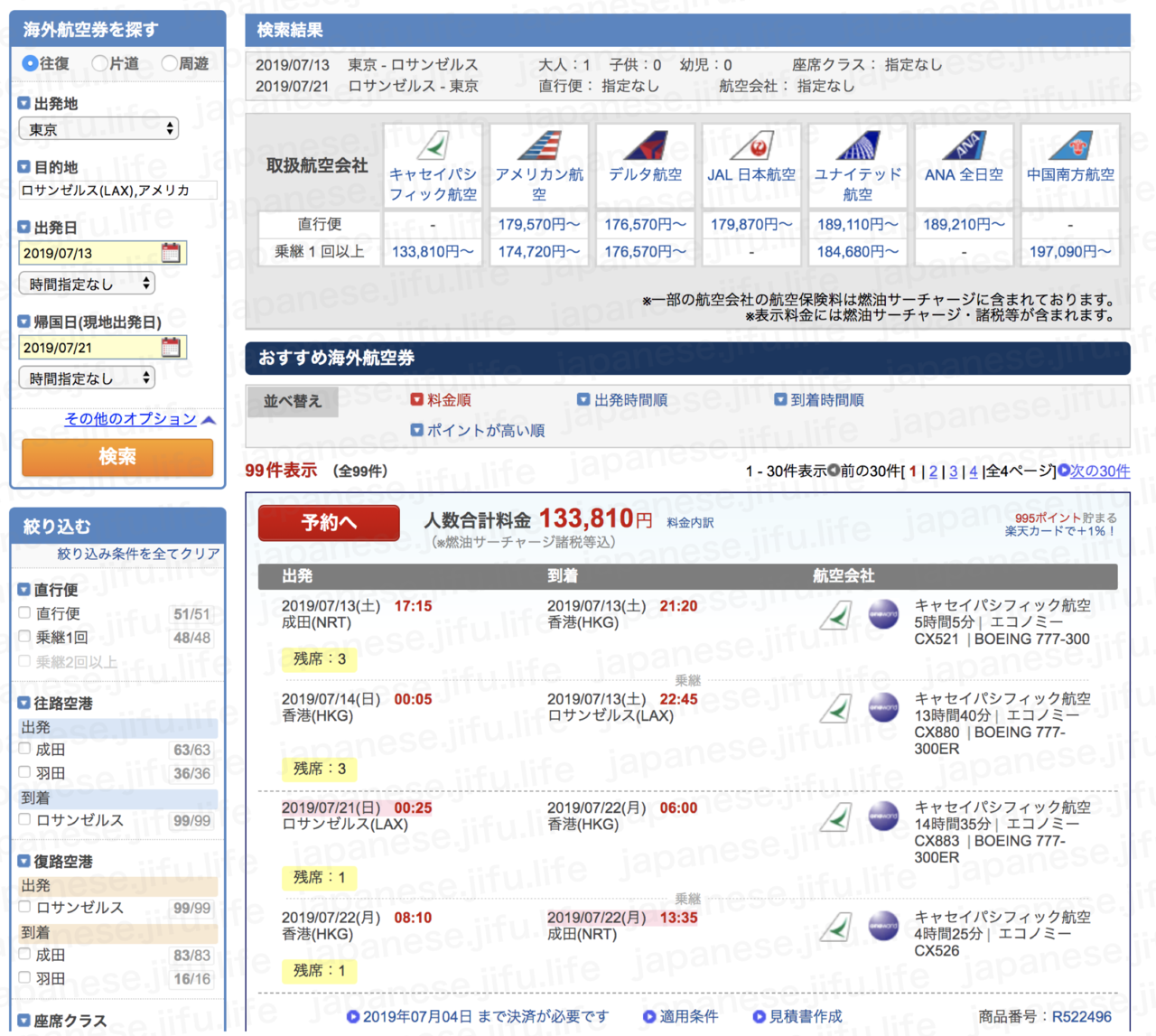This screenshot has width=1156, height=1036.
Task: Click oneworld alliance icon beside flight CX880
Action: (883, 708)
